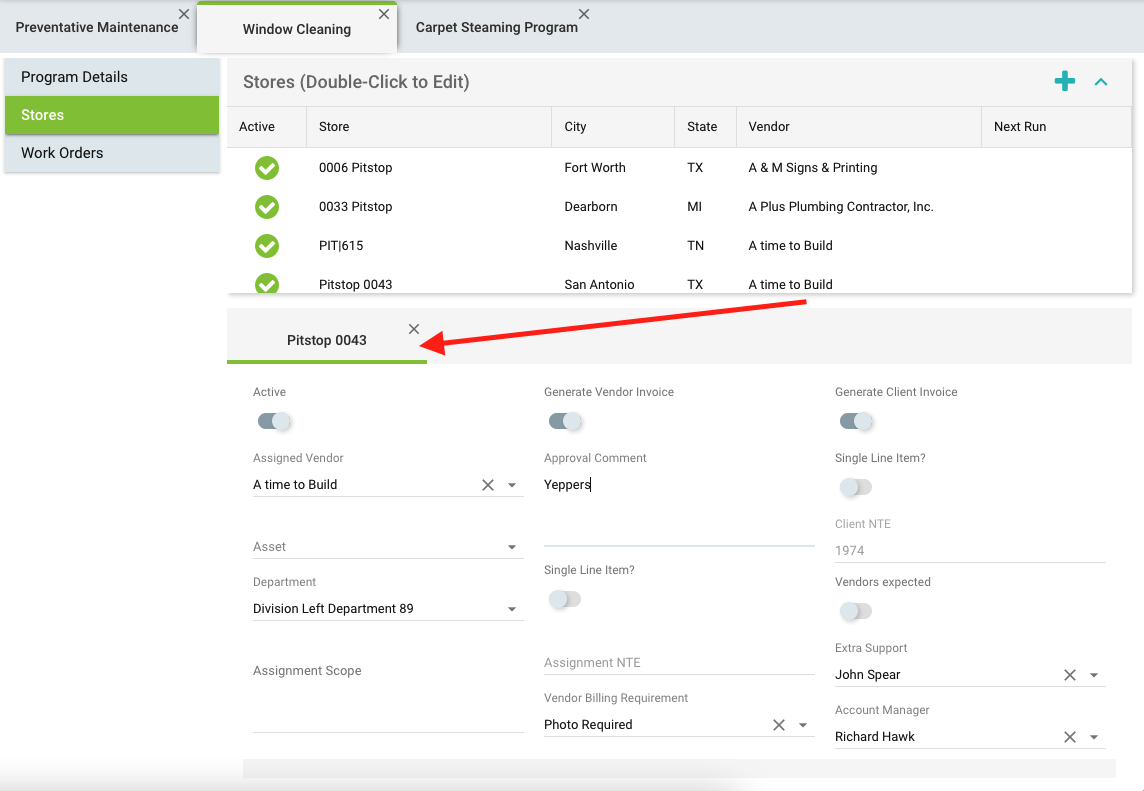Open the Account Manager dropdown arrow

click(x=1094, y=737)
